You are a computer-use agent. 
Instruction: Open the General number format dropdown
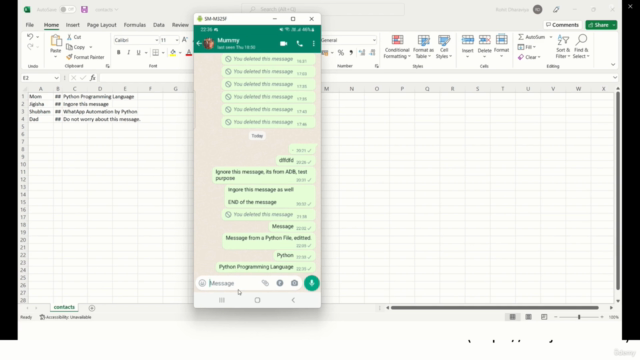(374, 40)
